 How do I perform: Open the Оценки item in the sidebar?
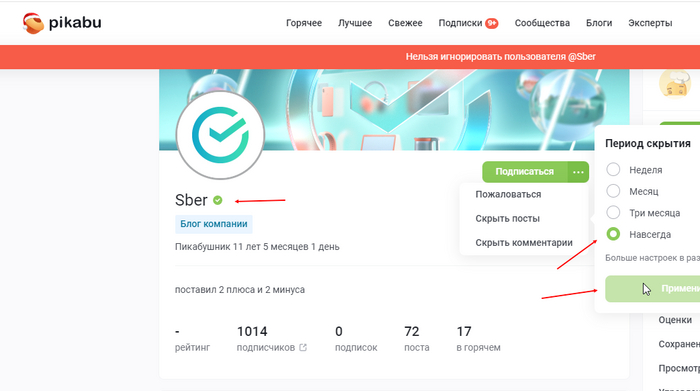[x=675, y=320]
